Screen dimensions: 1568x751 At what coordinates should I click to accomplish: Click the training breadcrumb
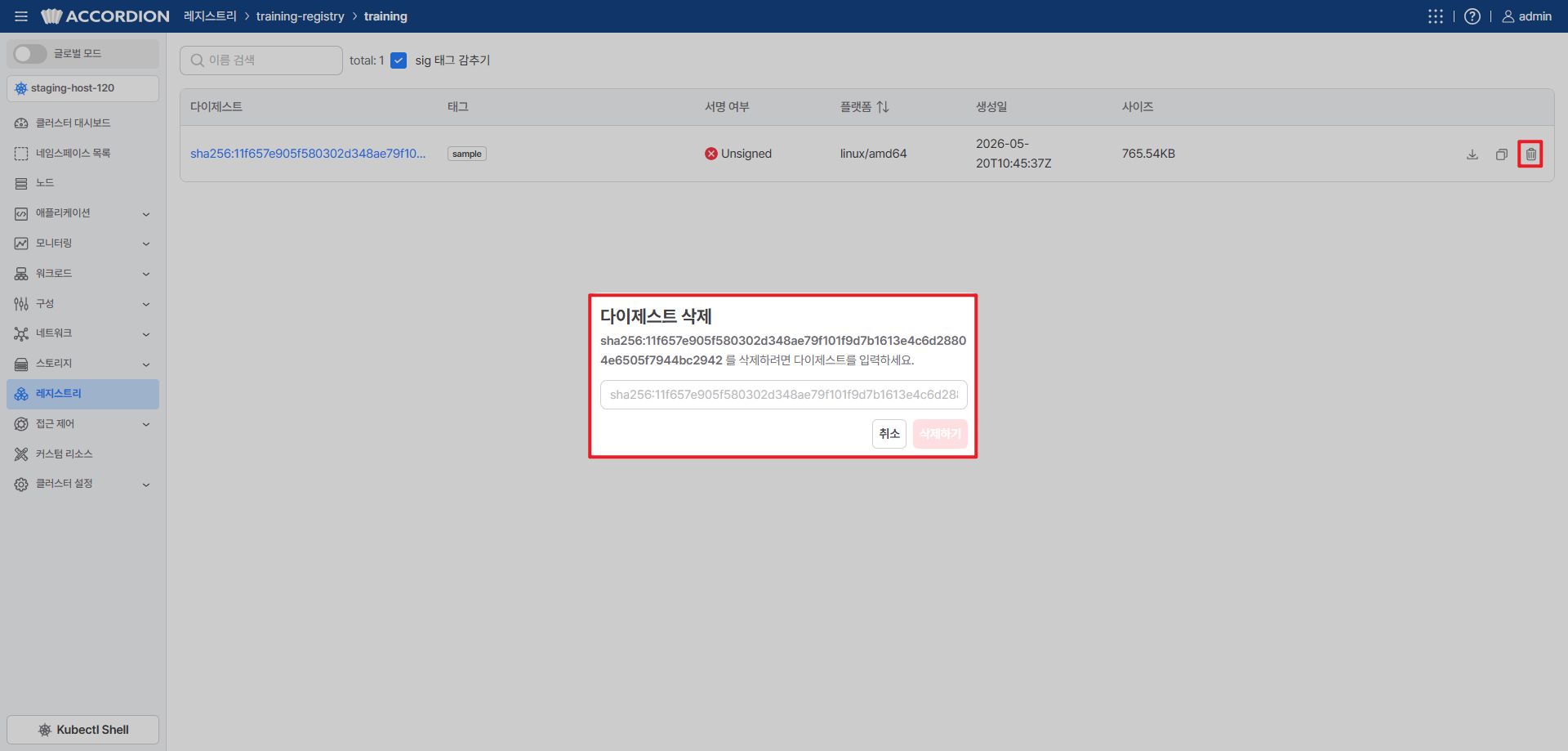pos(385,16)
